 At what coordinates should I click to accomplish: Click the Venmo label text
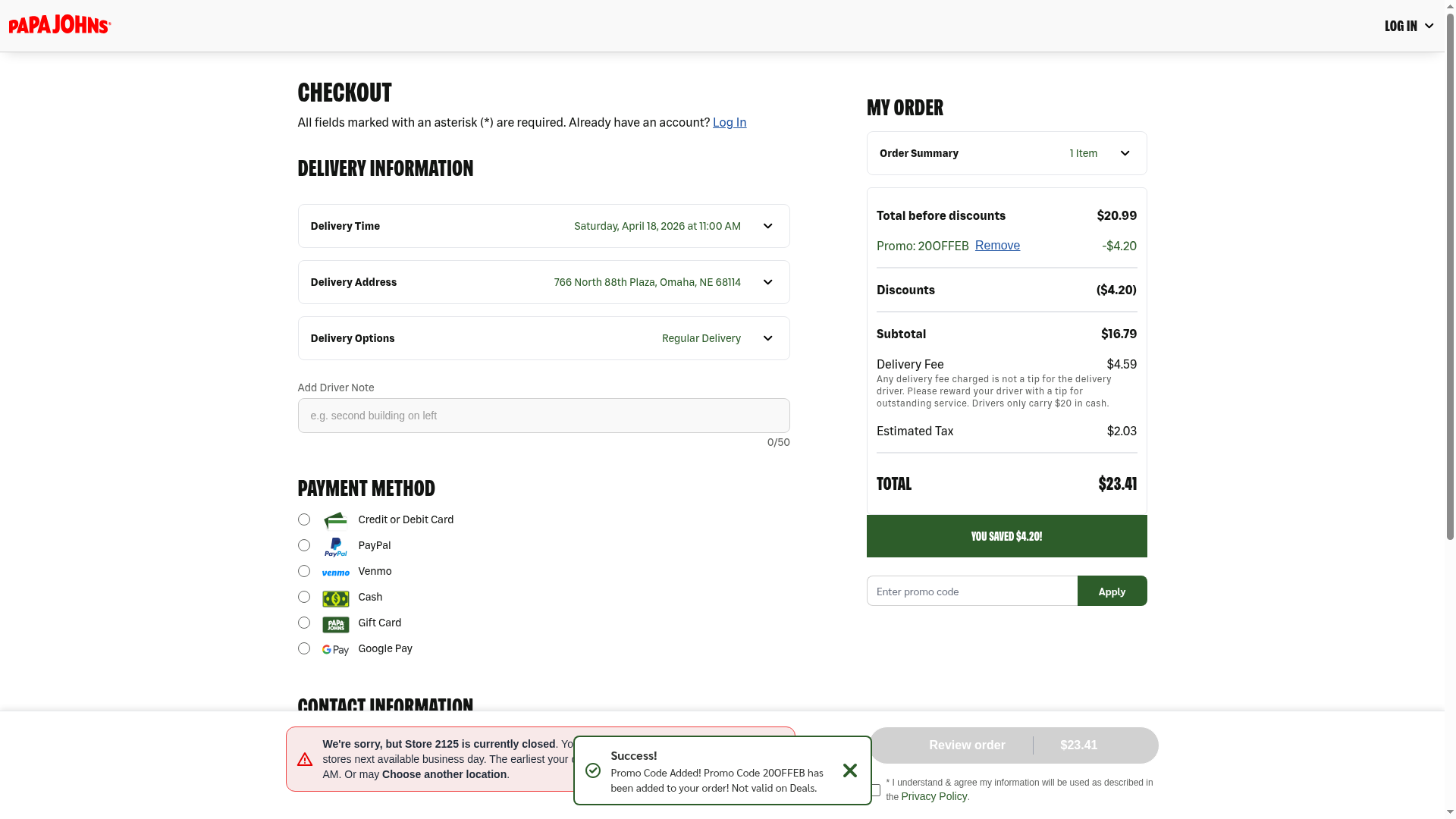click(375, 571)
